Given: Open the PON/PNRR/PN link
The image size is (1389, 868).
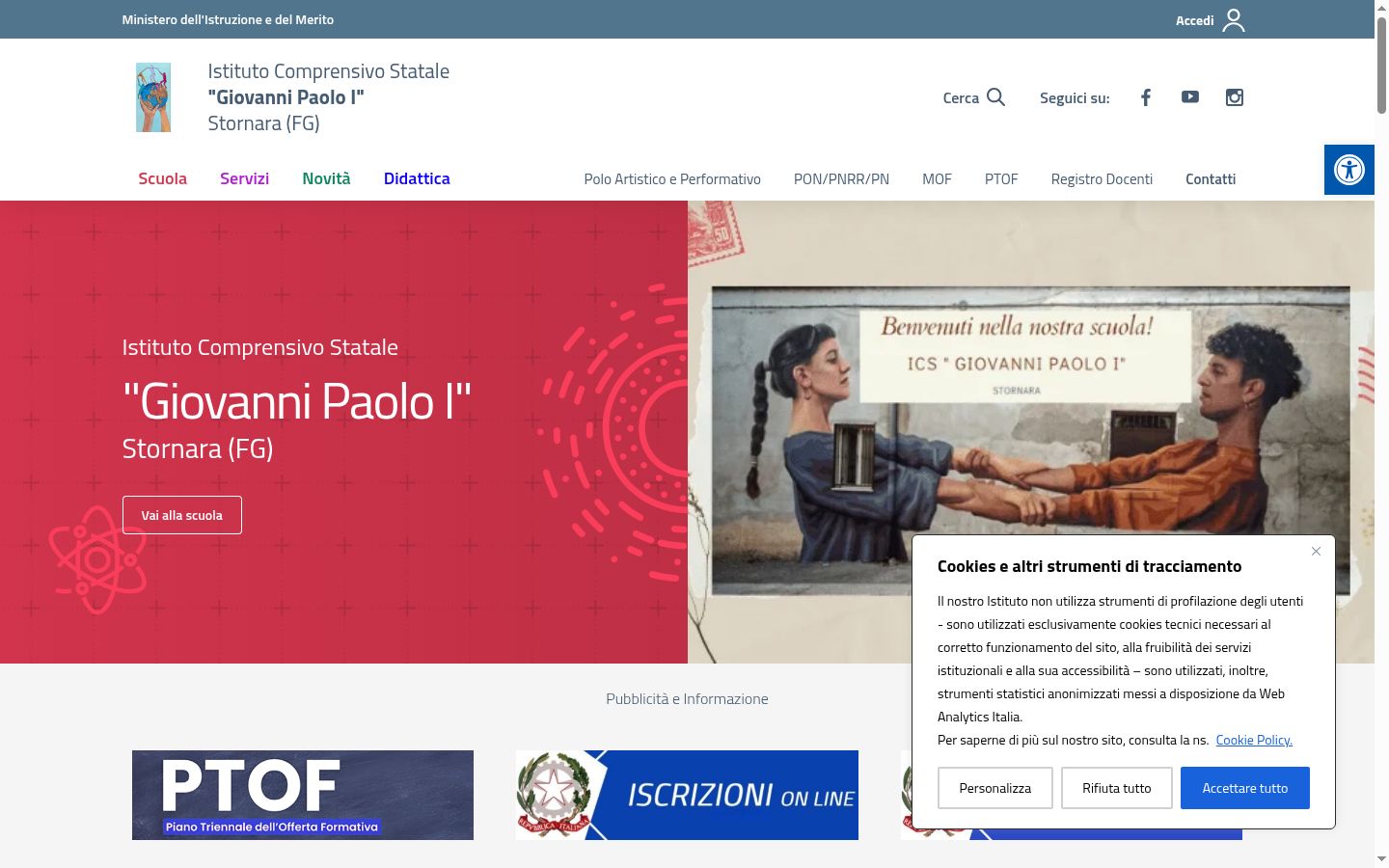Looking at the screenshot, I should click(x=841, y=179).
